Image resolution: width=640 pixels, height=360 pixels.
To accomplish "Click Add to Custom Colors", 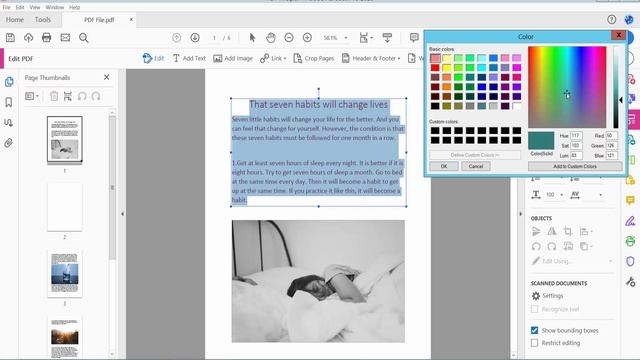I will pos(575,166).
